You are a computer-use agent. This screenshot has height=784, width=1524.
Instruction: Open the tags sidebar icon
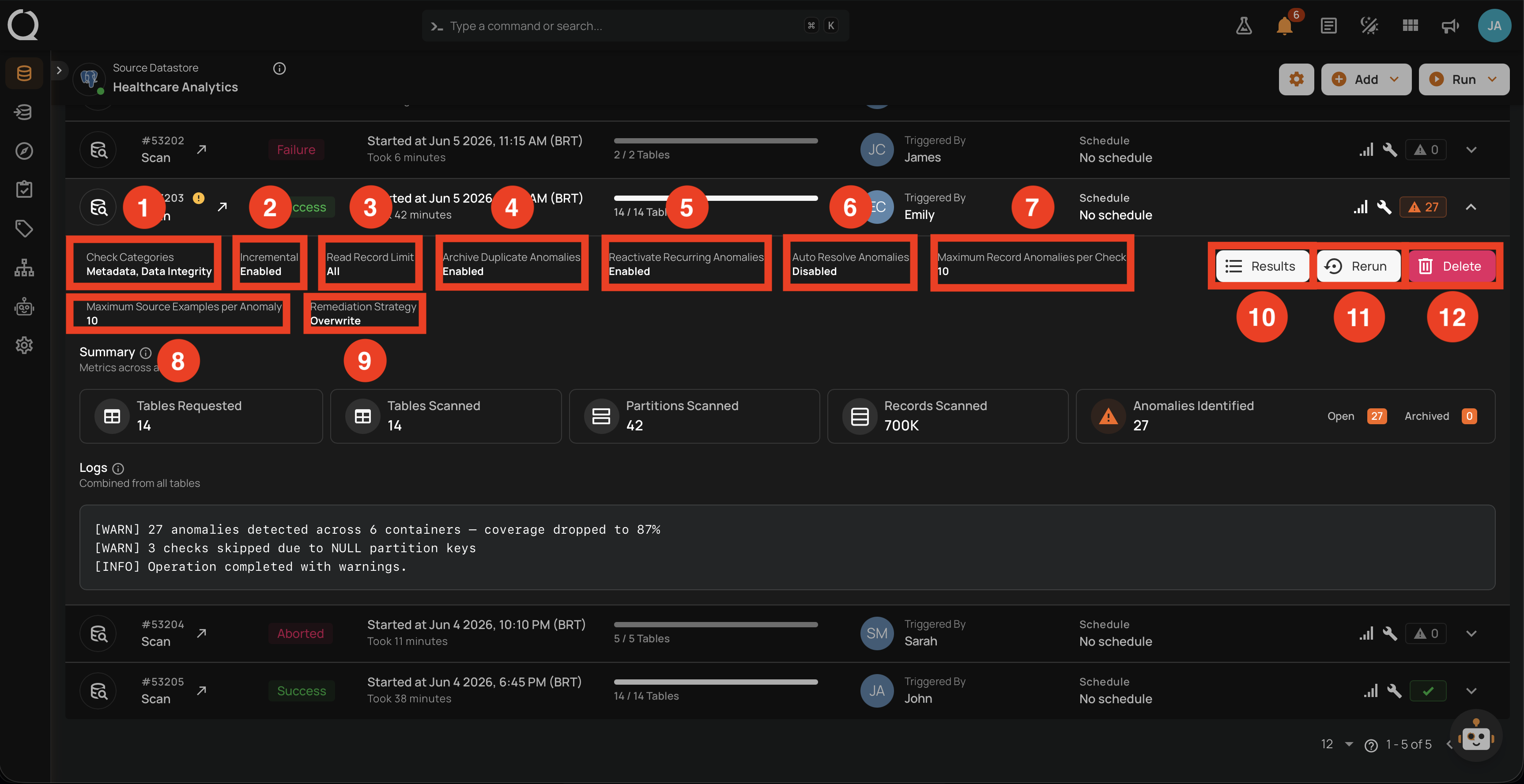24,228
